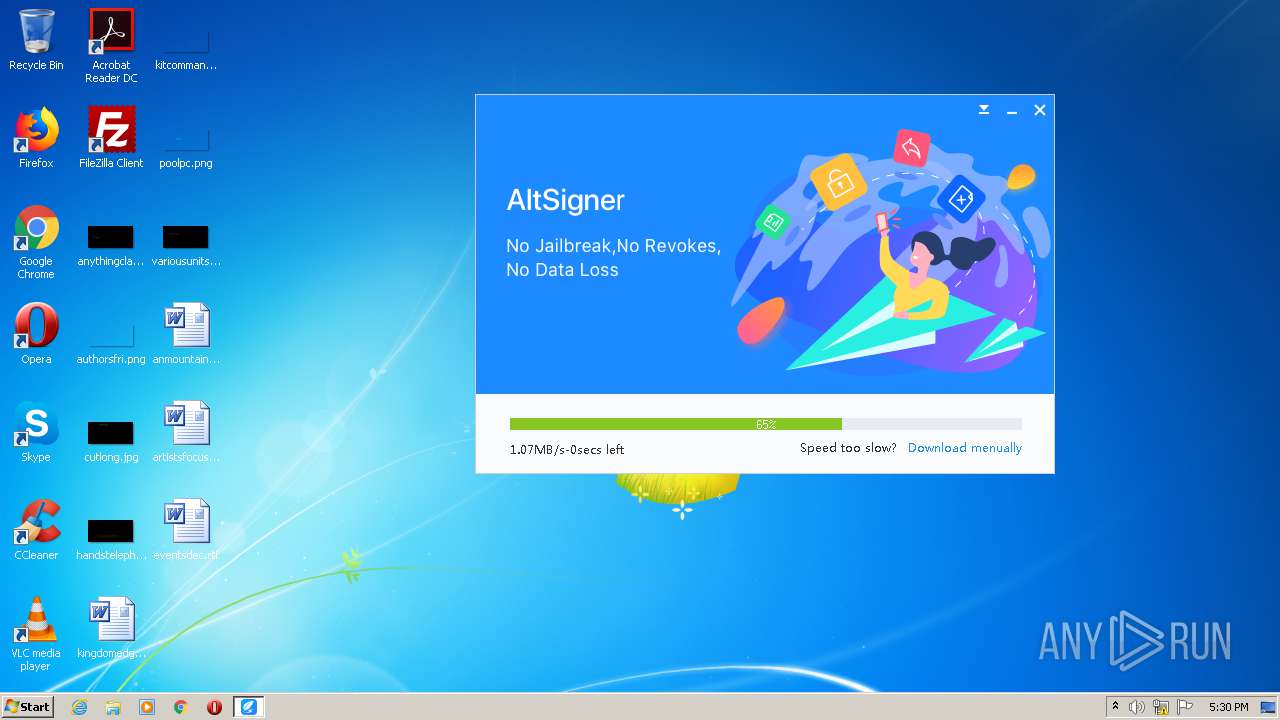Open the Recycle Bin desktop icon

click(36, 40)
